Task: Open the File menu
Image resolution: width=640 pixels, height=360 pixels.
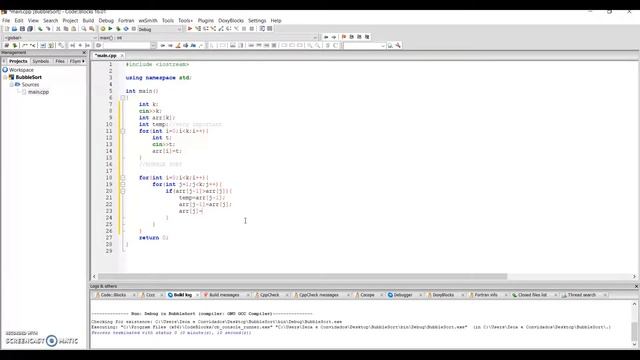Action: 6,20
